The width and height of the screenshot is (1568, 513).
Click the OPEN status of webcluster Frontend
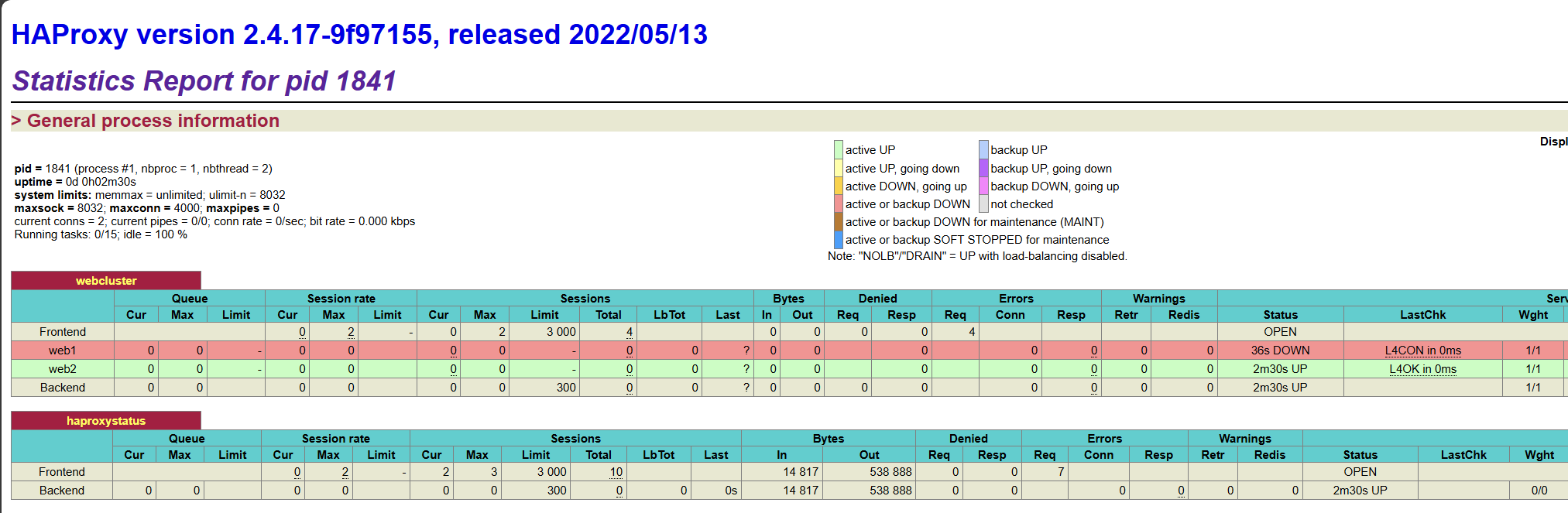tap(1280, 332)
